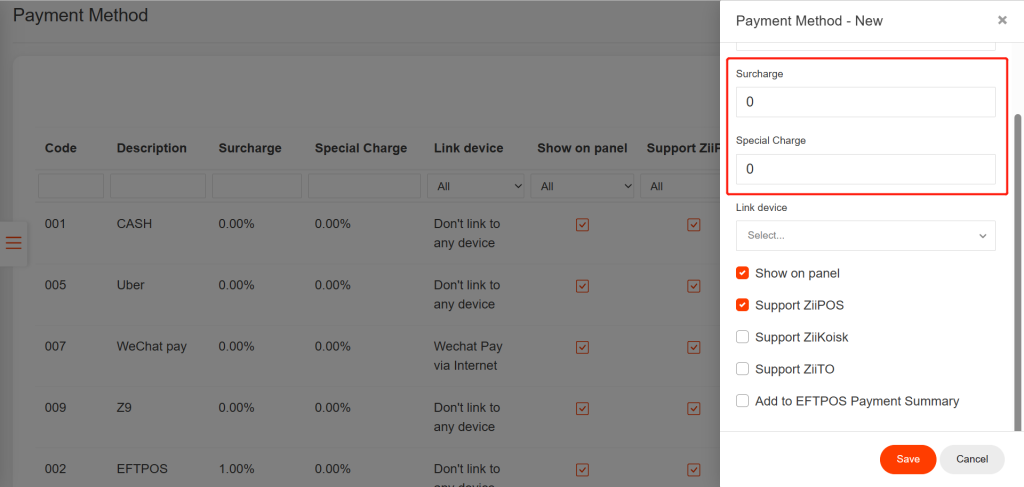Uncheck the Show on panel checkbox
The height and width of the screenshot is (487, 1024).
click(x=742, y=273)
